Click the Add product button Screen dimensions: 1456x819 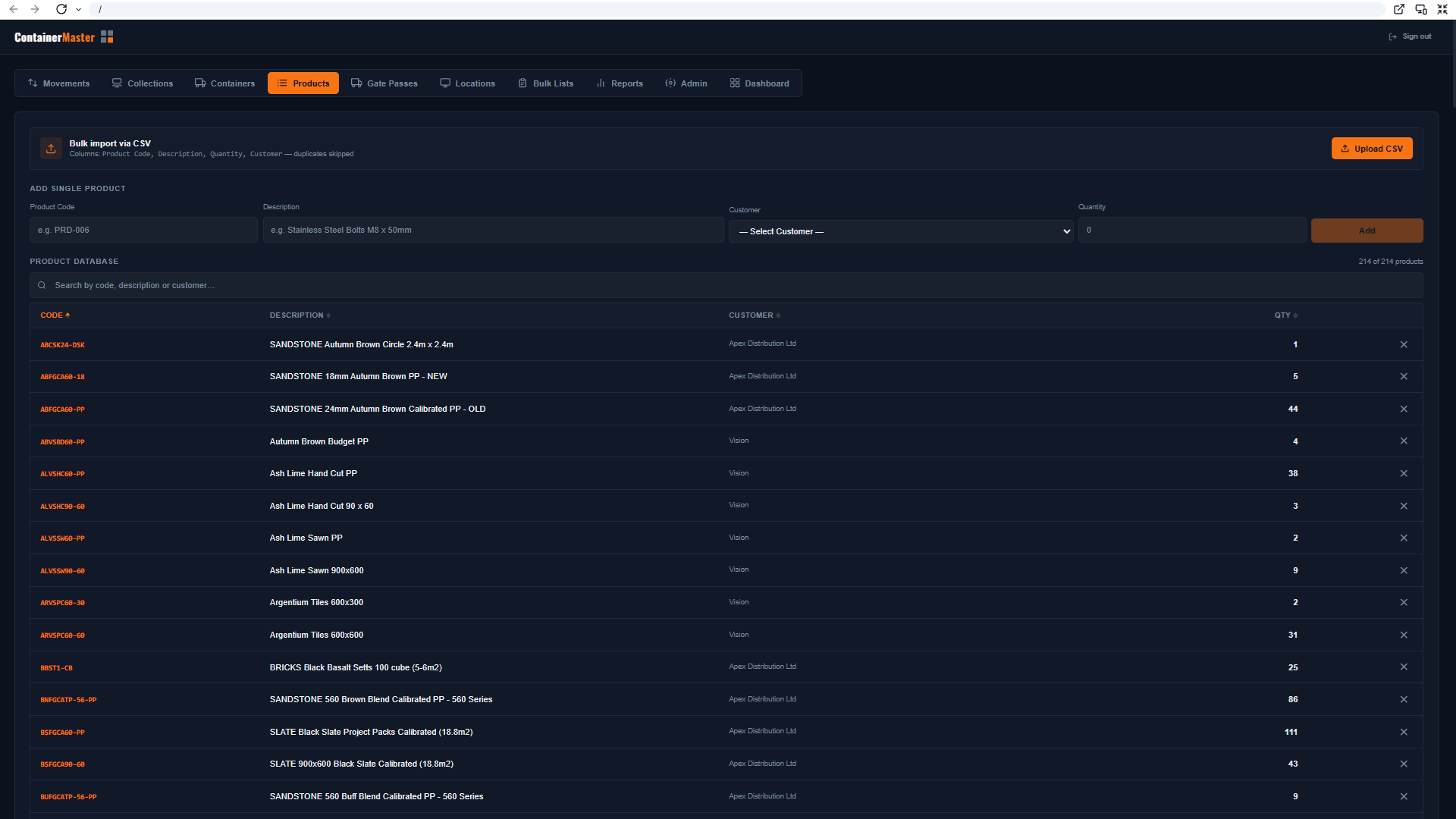(1367, 231)
